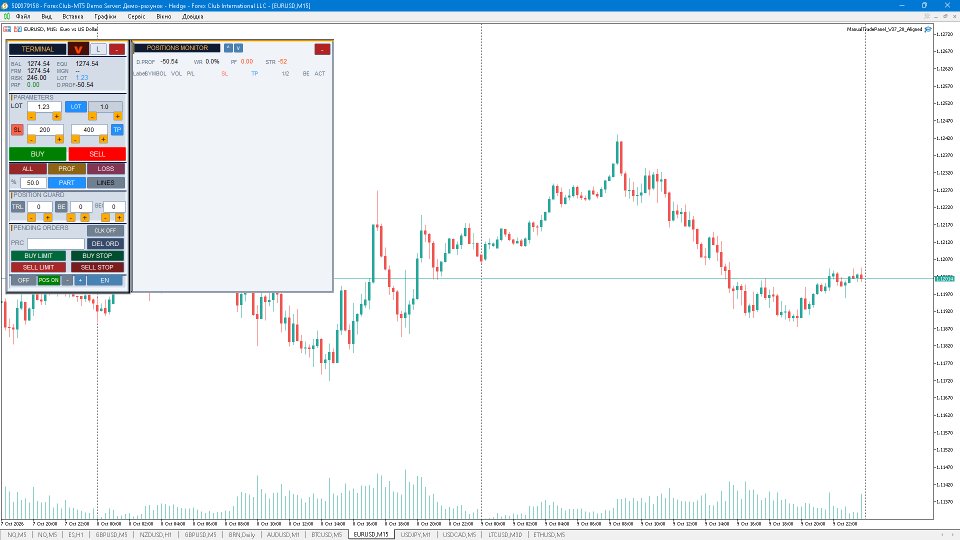
Task: Toggle the blue TP take profit button
Action: 117,130
